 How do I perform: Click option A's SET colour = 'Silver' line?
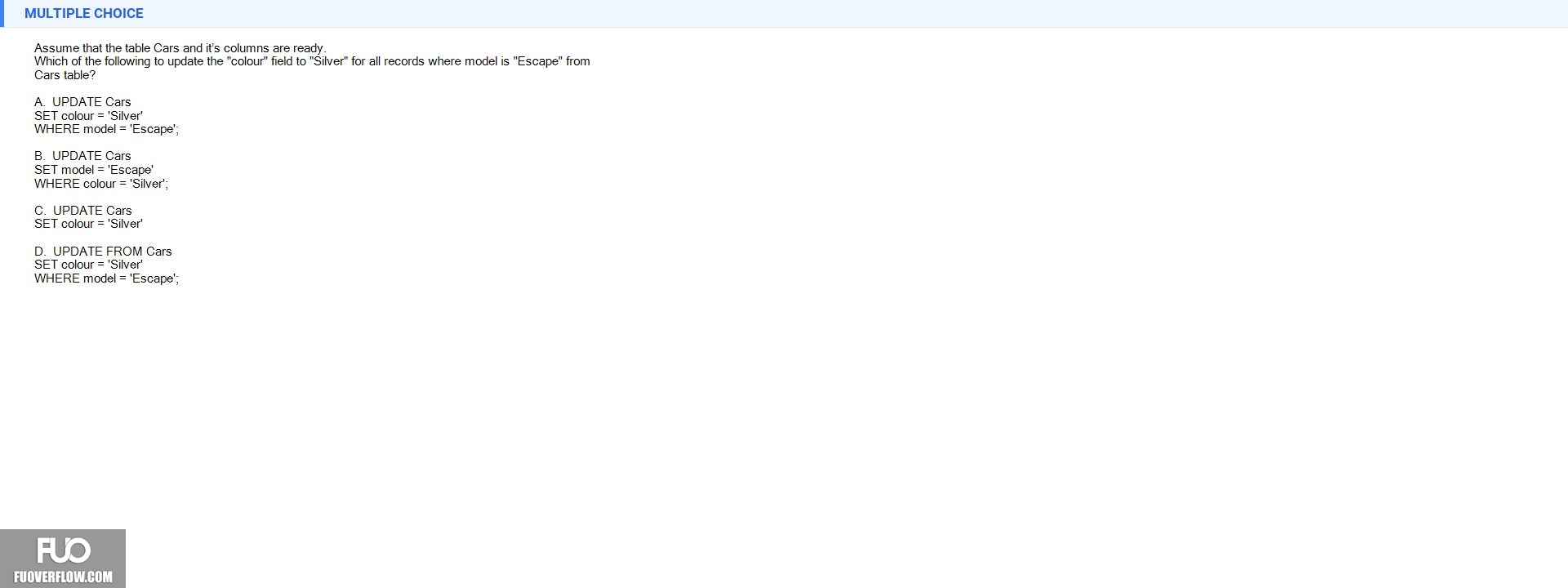(x=88, y=116)
